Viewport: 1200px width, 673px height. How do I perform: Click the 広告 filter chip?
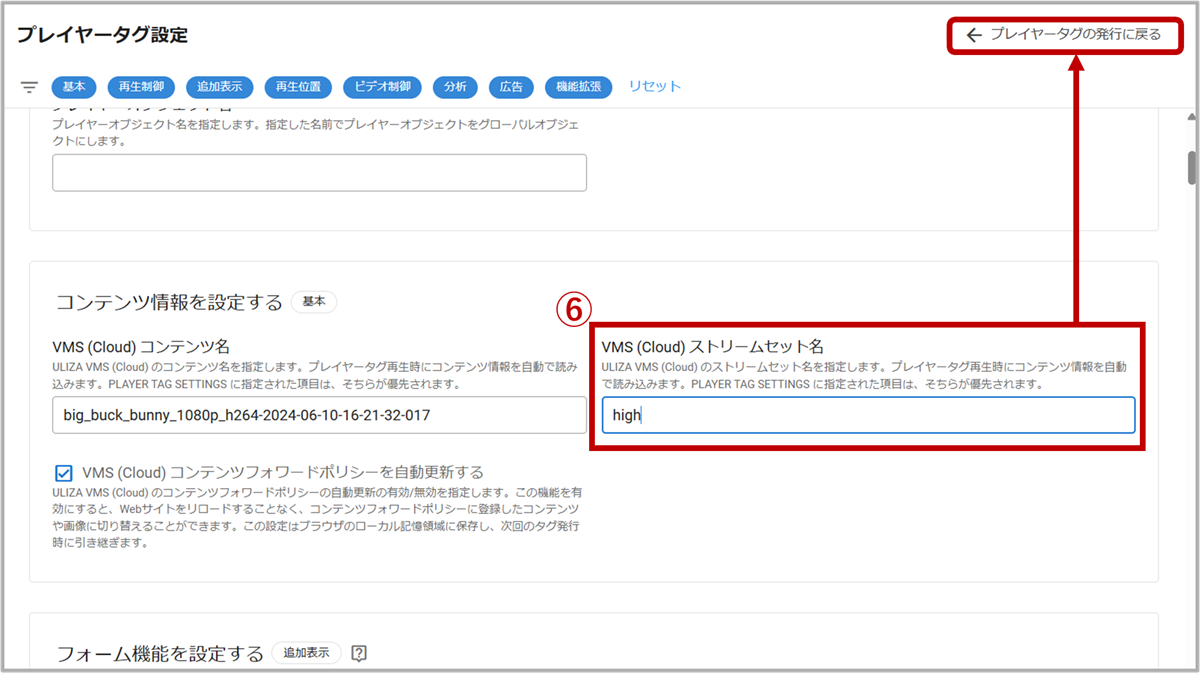[511, 87]
